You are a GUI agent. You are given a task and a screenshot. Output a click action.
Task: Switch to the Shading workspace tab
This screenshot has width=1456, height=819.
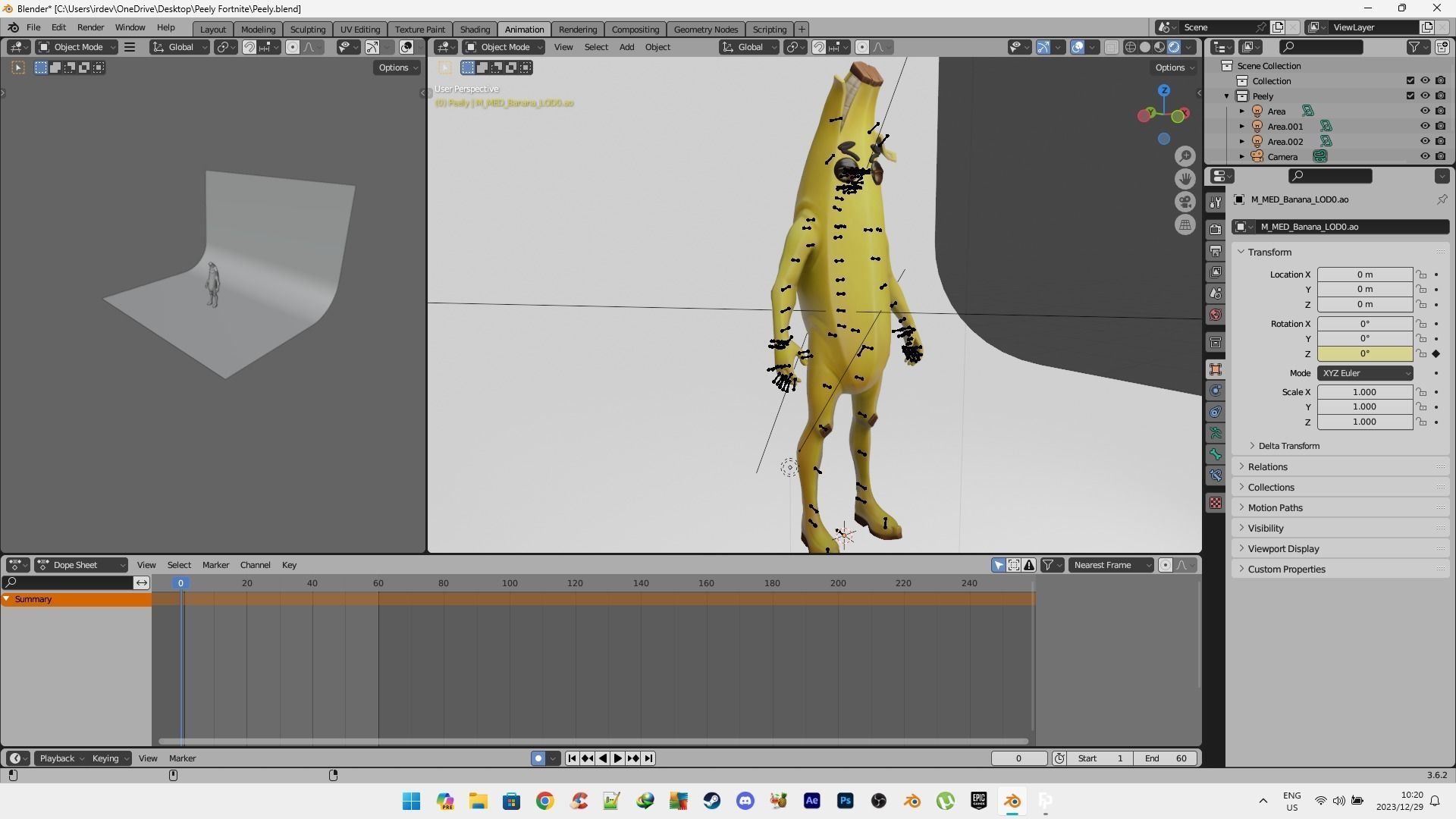(475, 29)
